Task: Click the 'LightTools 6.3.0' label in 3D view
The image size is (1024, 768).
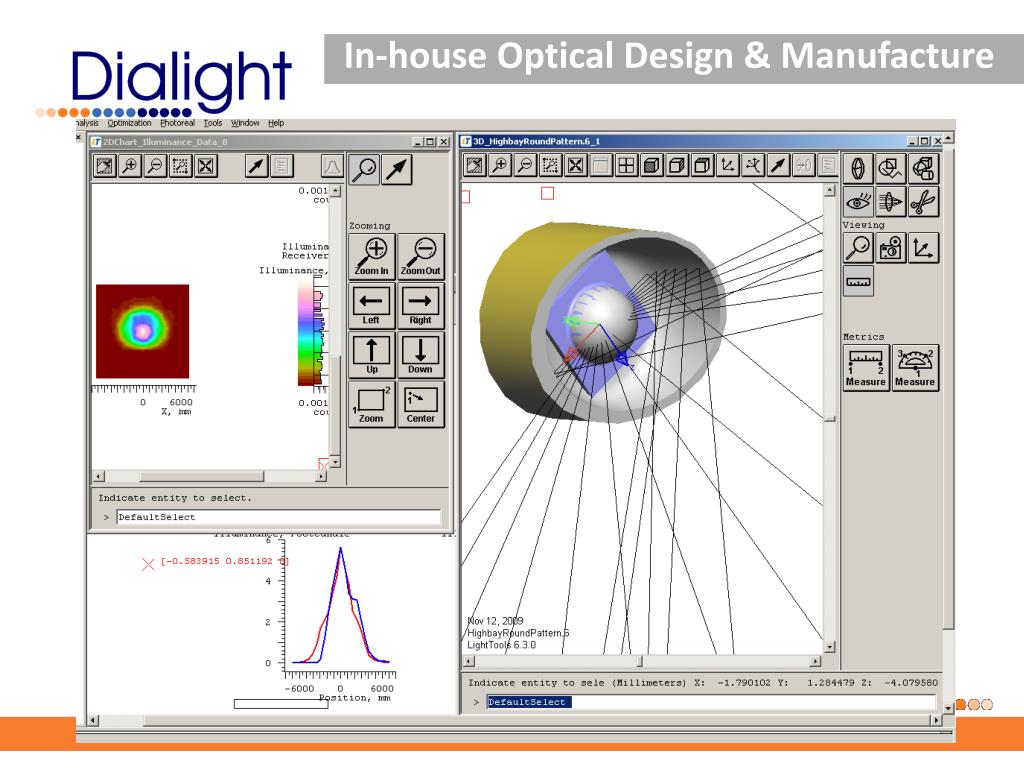Action: (502, 645)
